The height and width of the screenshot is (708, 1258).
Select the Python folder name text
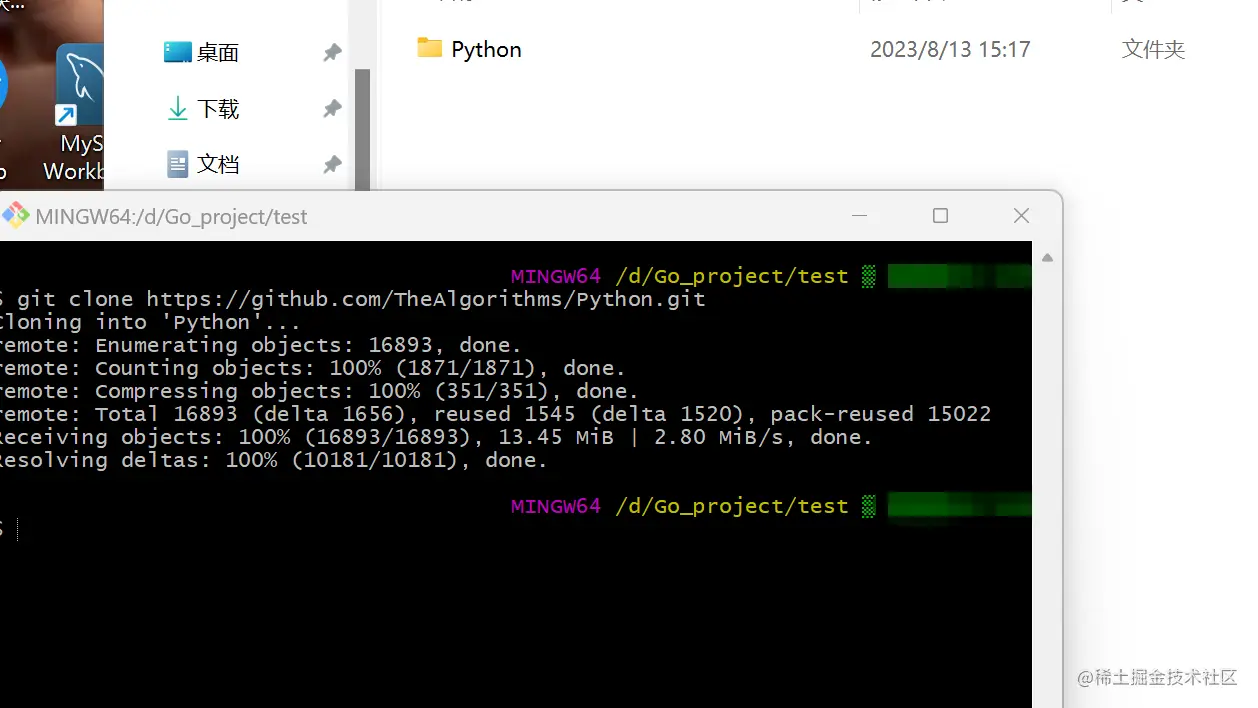tap(486, 49)
